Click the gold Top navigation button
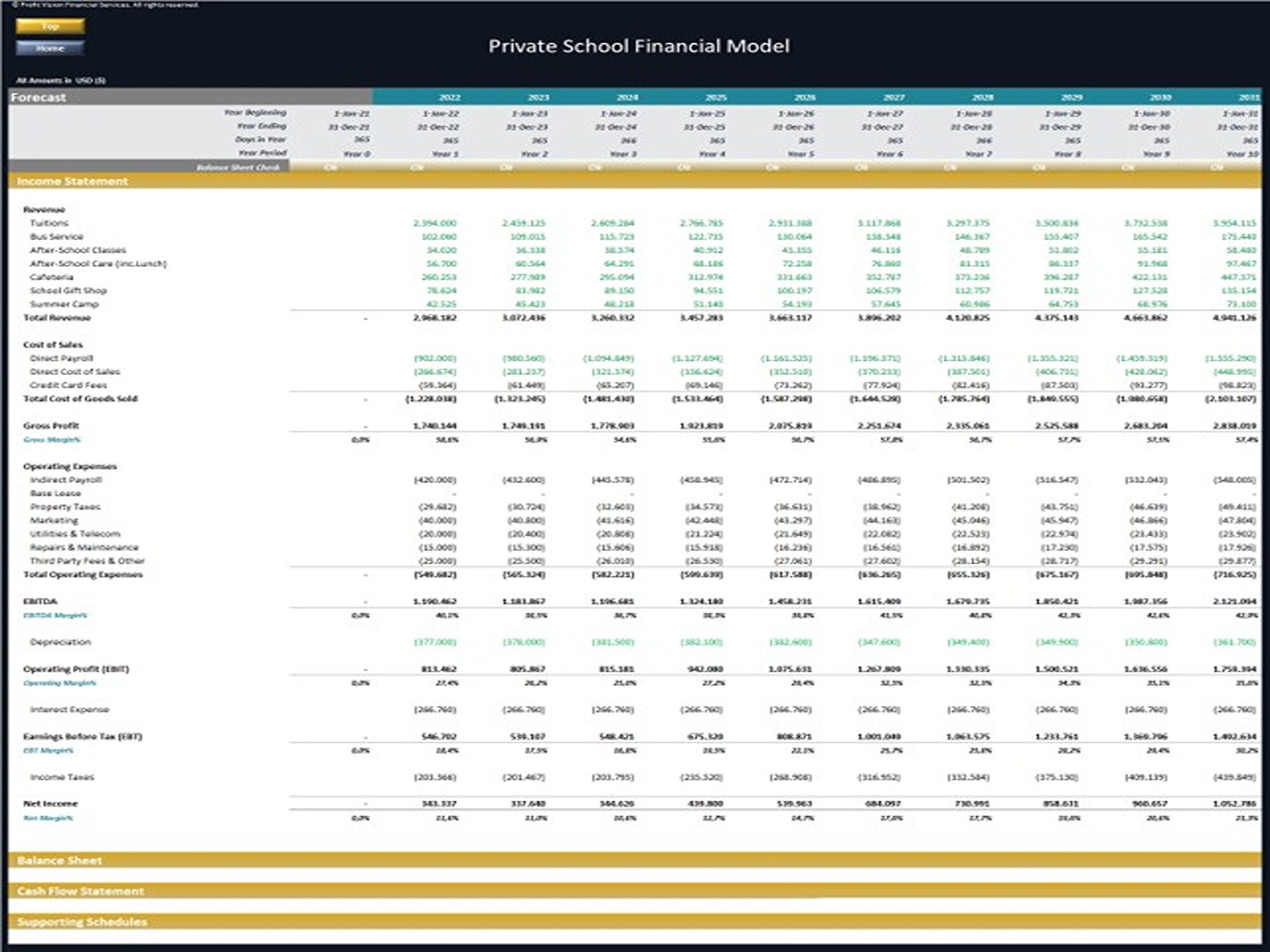 point(51,27)
